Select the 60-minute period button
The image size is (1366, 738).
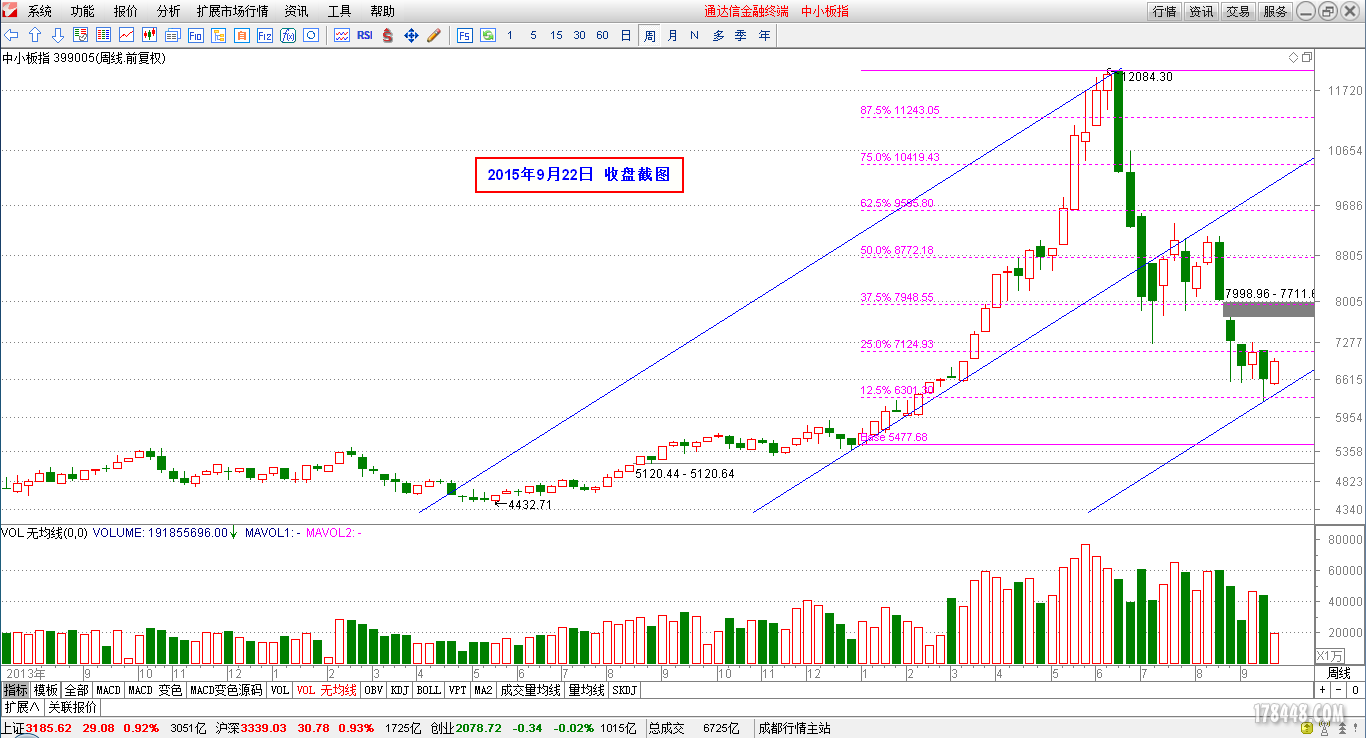[x=602, y=35]
